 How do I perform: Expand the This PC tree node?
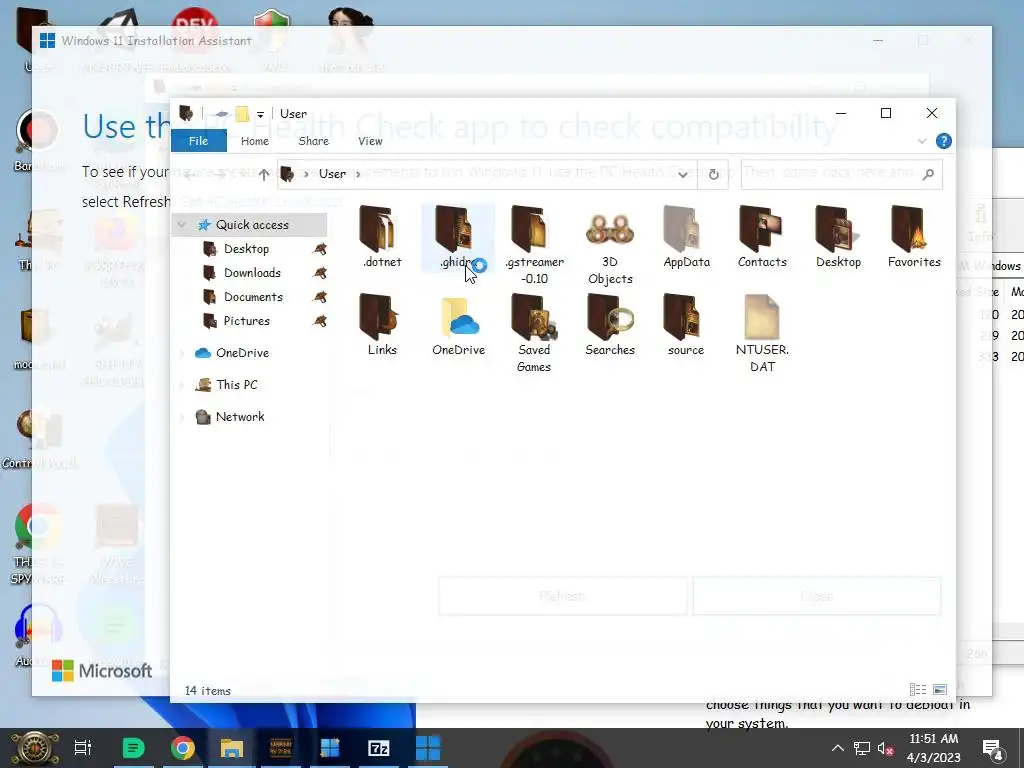tap(182, 385)
